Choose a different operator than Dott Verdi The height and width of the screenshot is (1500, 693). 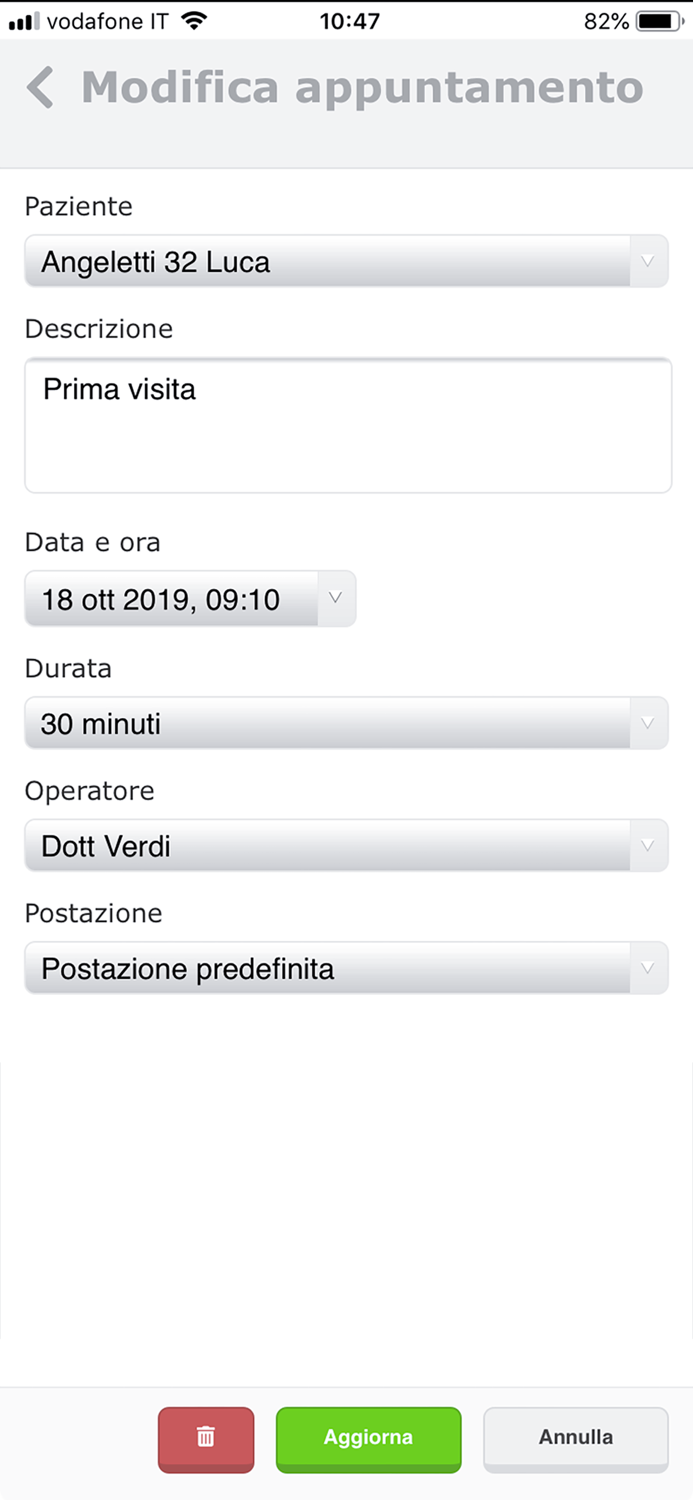300,846
